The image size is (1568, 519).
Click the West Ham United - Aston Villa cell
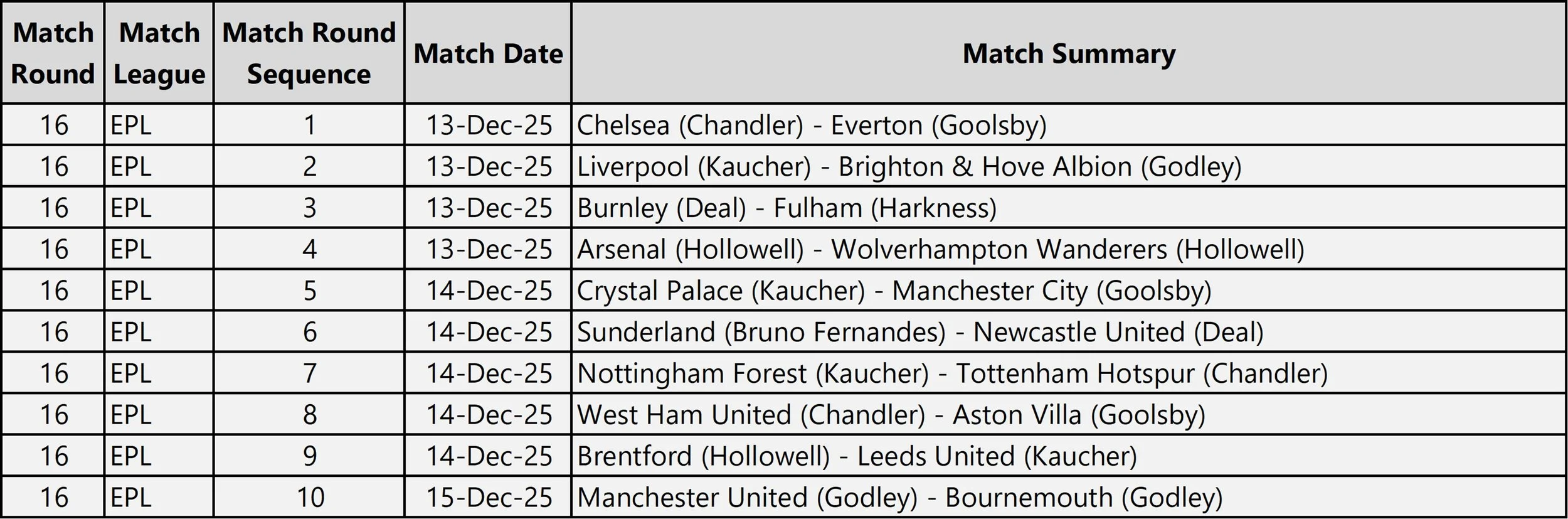pos(1069,415)
